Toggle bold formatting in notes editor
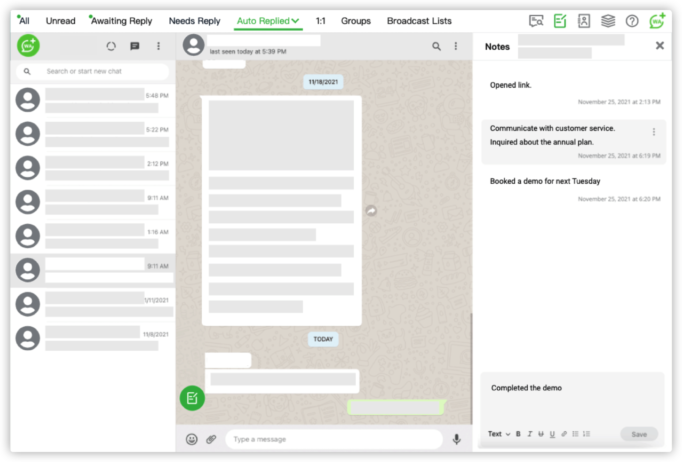Viewport: 682px width, 462px height. (x=518, y=434)
